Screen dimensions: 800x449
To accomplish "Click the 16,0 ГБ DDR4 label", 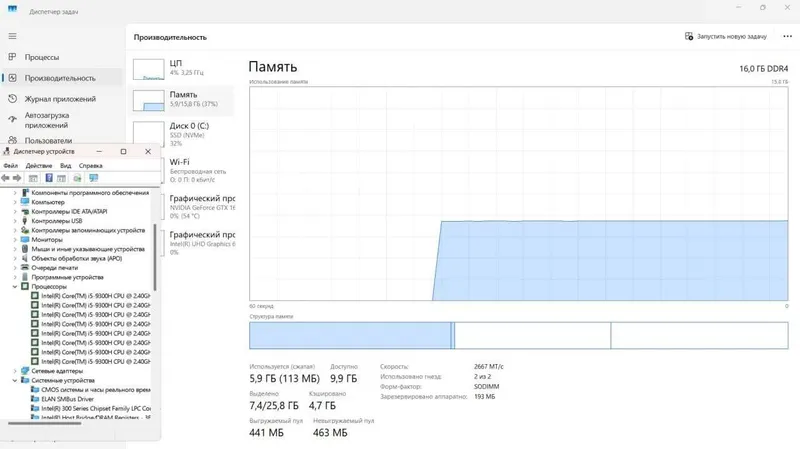I will coord(763,68).
